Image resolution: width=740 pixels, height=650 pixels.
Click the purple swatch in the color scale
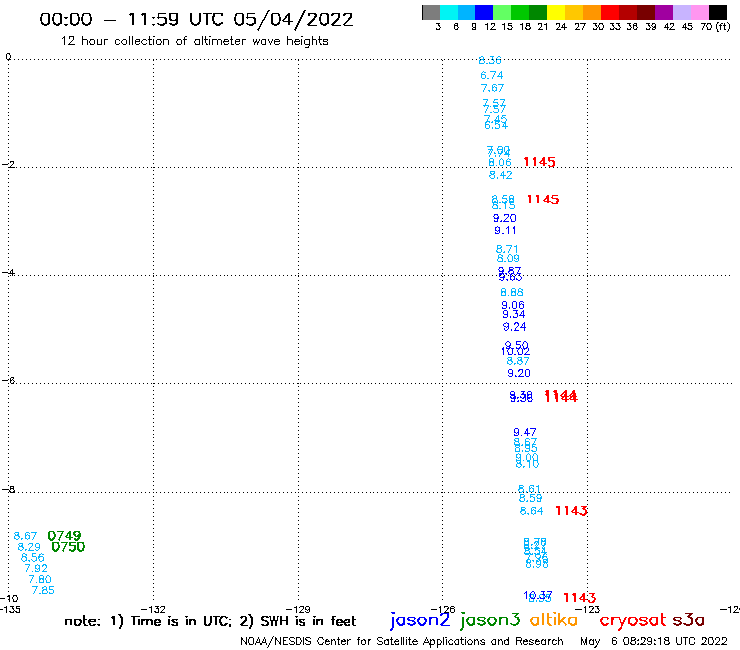coord(664,12)
